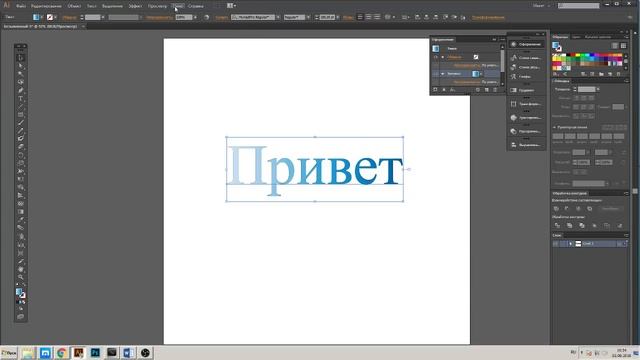Select the Rotate tool
The width and height of the screenshot is (640, 360).
(21, 155)
